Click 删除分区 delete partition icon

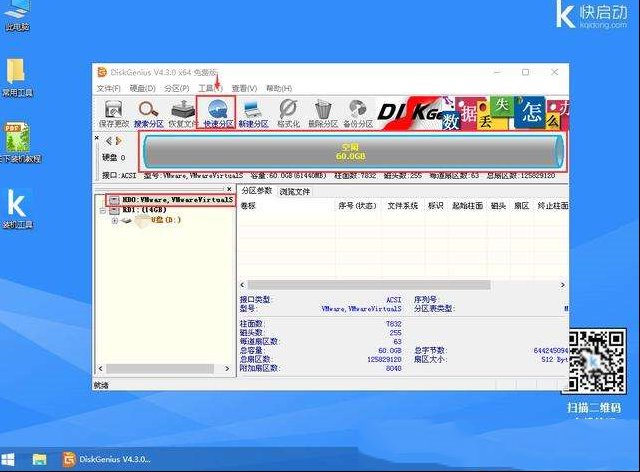click(x=323, y=113)
